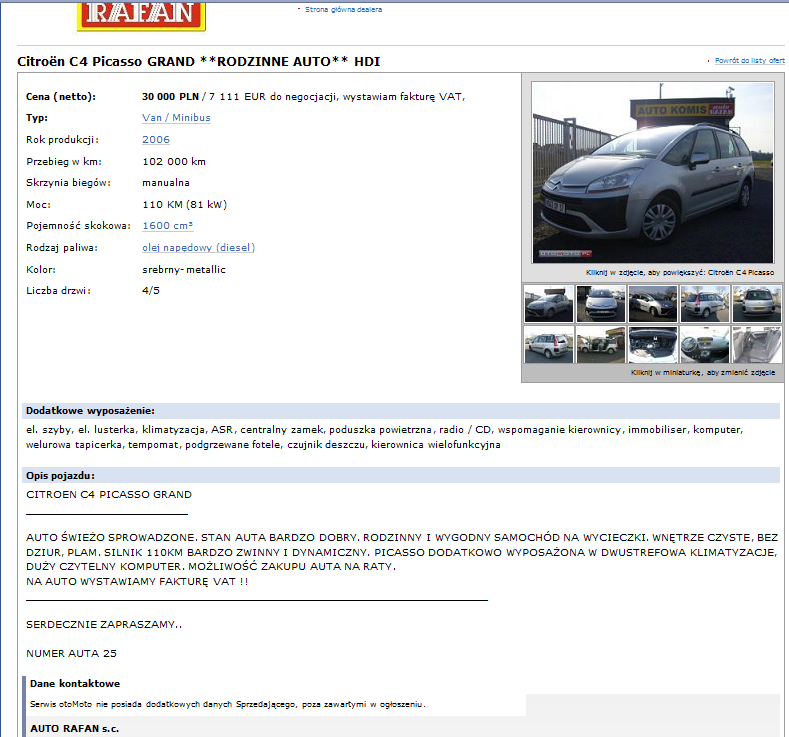Click the gearbox value 'manualna'
This screenshot has height=737, width=789.
(166, 183)
